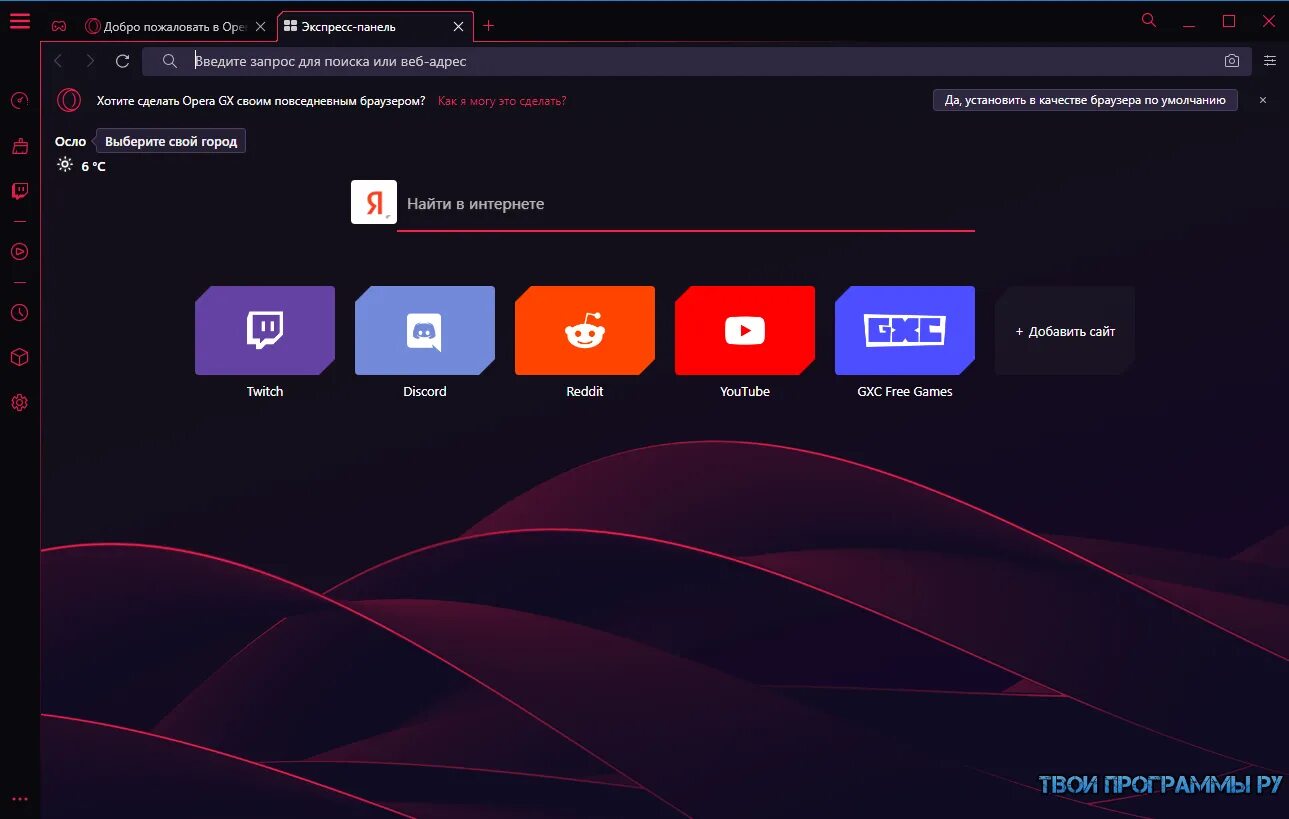This screenshot has height=819, width=1289.
Task: Open the Discord speed dial tile
Action: click(425, 331)
